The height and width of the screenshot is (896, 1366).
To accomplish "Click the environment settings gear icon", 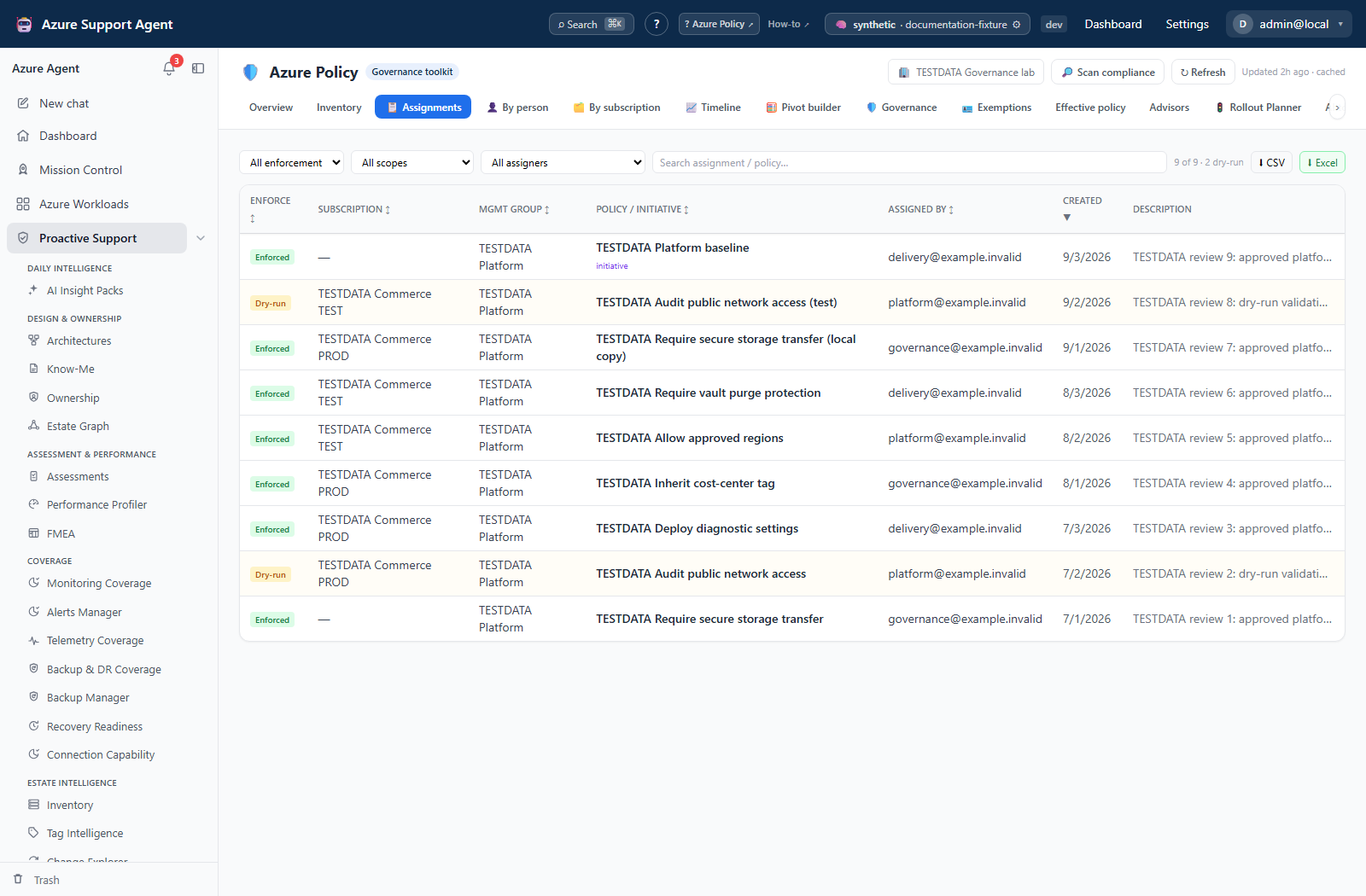I will tap(1016, 25).
